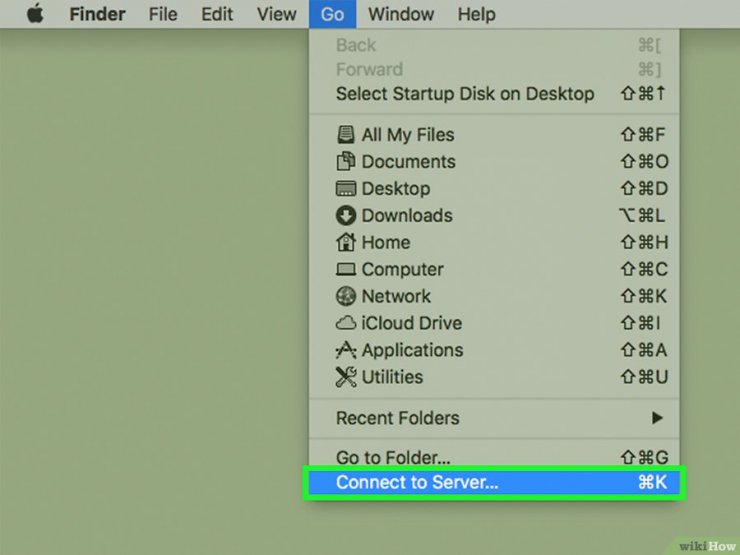This screenshot has height=555, width=740.
Task: Choose Connect to Server… item
Action: (495, 482)
